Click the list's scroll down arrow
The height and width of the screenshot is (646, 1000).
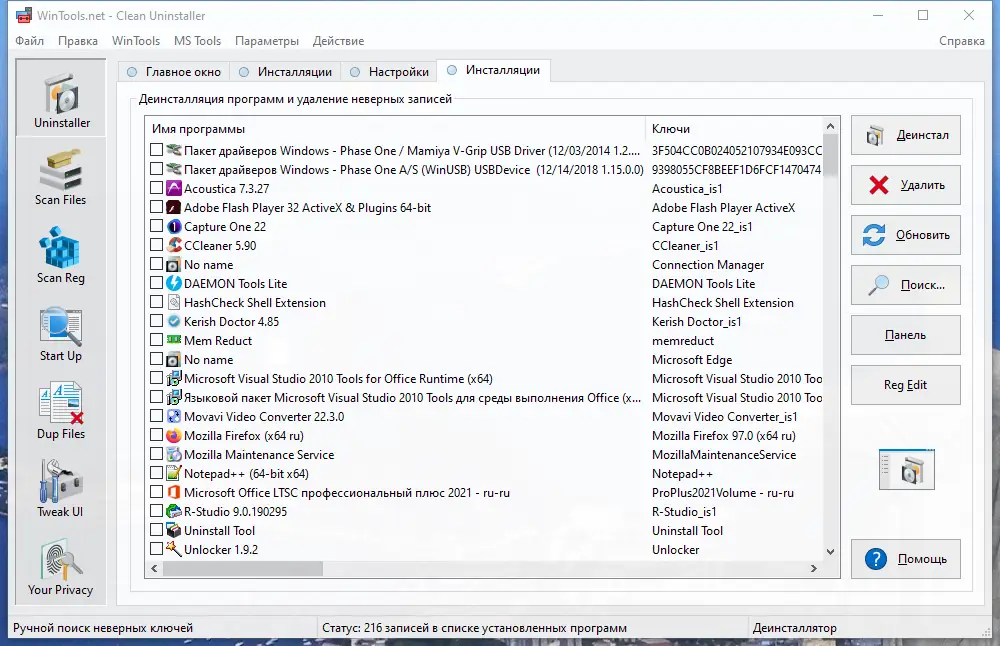click(x=830, y=552)
